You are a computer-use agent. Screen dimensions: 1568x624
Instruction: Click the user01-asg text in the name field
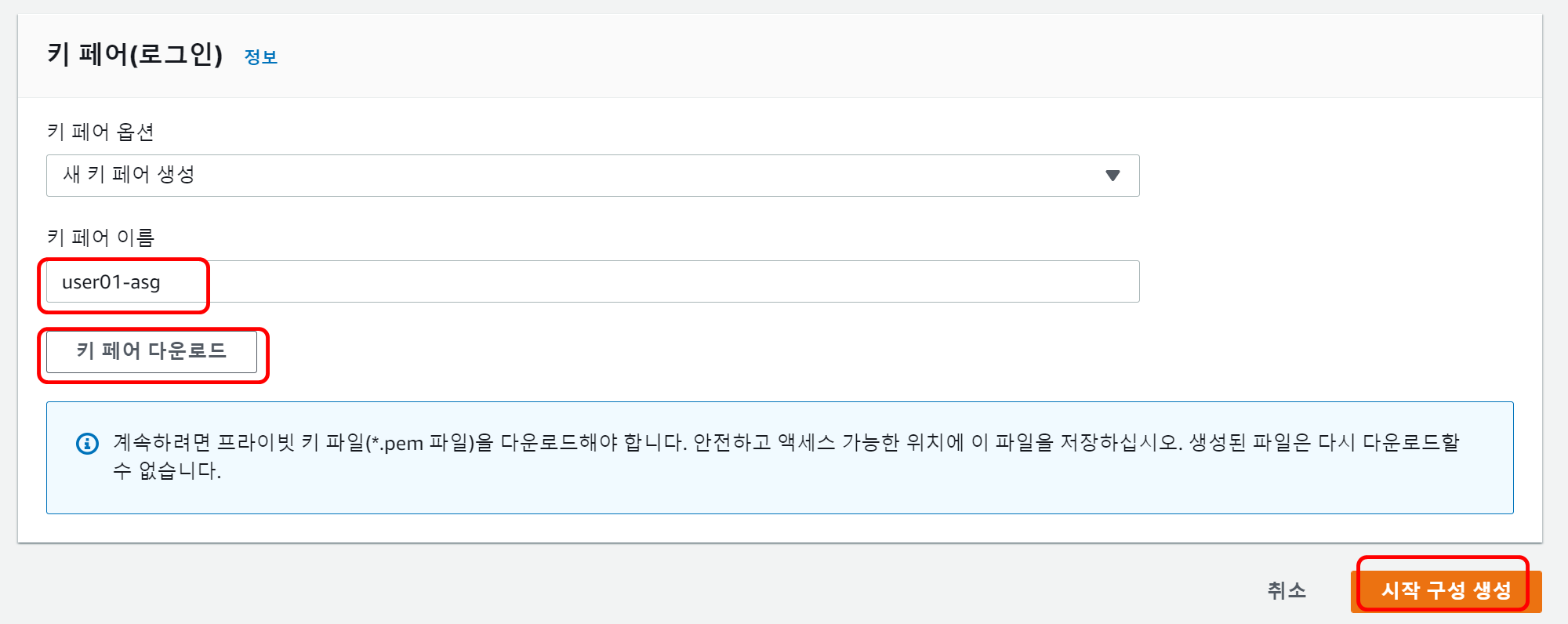coord(111,282)
